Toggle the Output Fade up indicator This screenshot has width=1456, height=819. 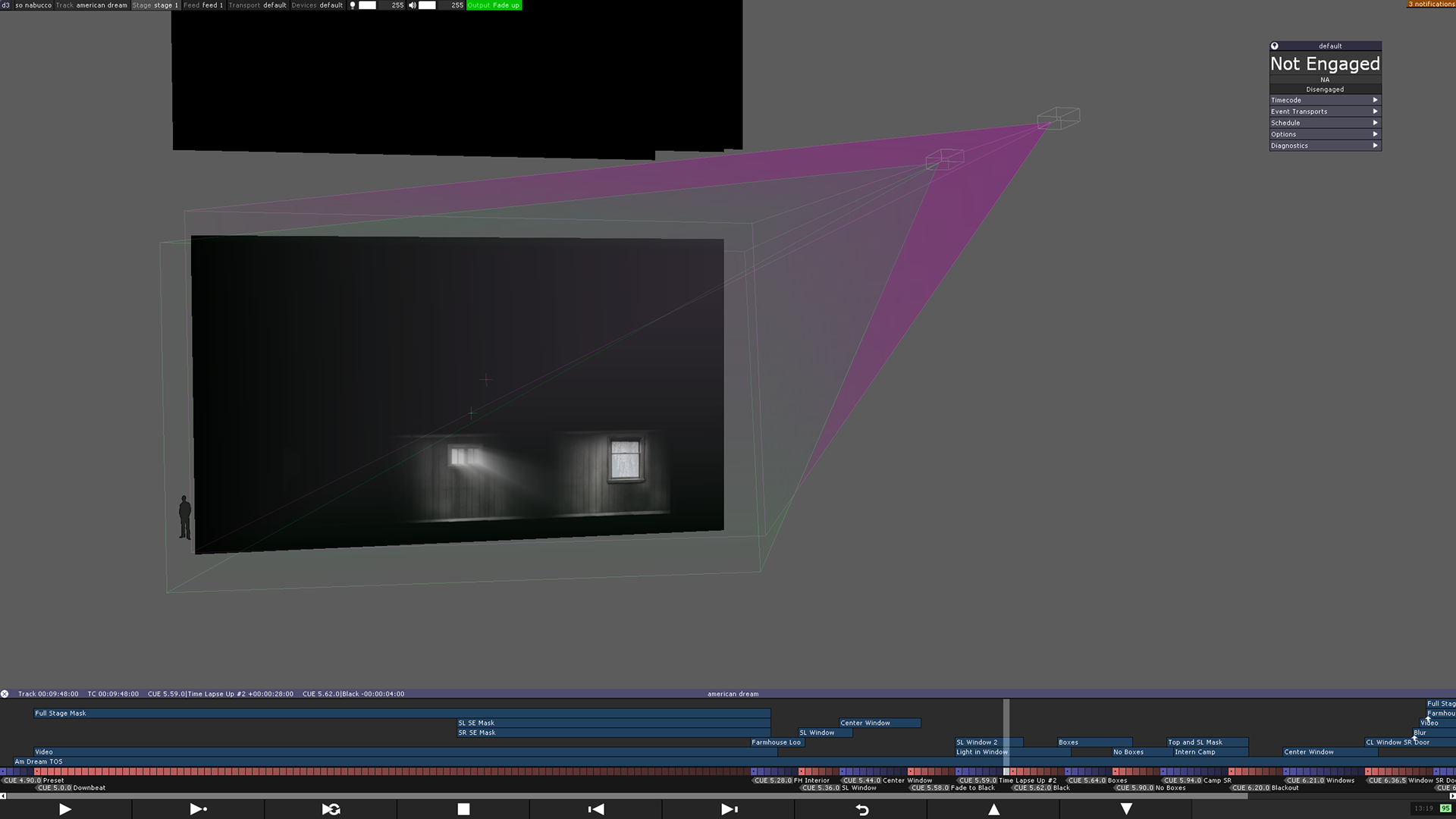494,5
